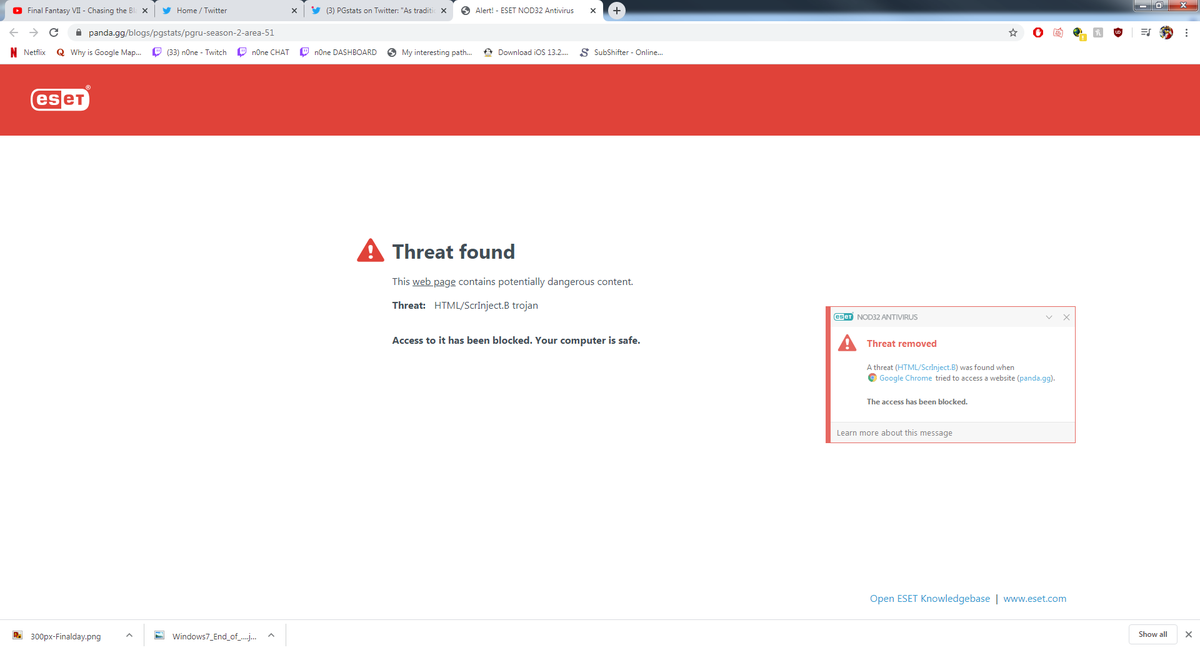Viewport: 1200px width, 650px height.
Task: Click the browser back arrow
Action: (13, 32)
